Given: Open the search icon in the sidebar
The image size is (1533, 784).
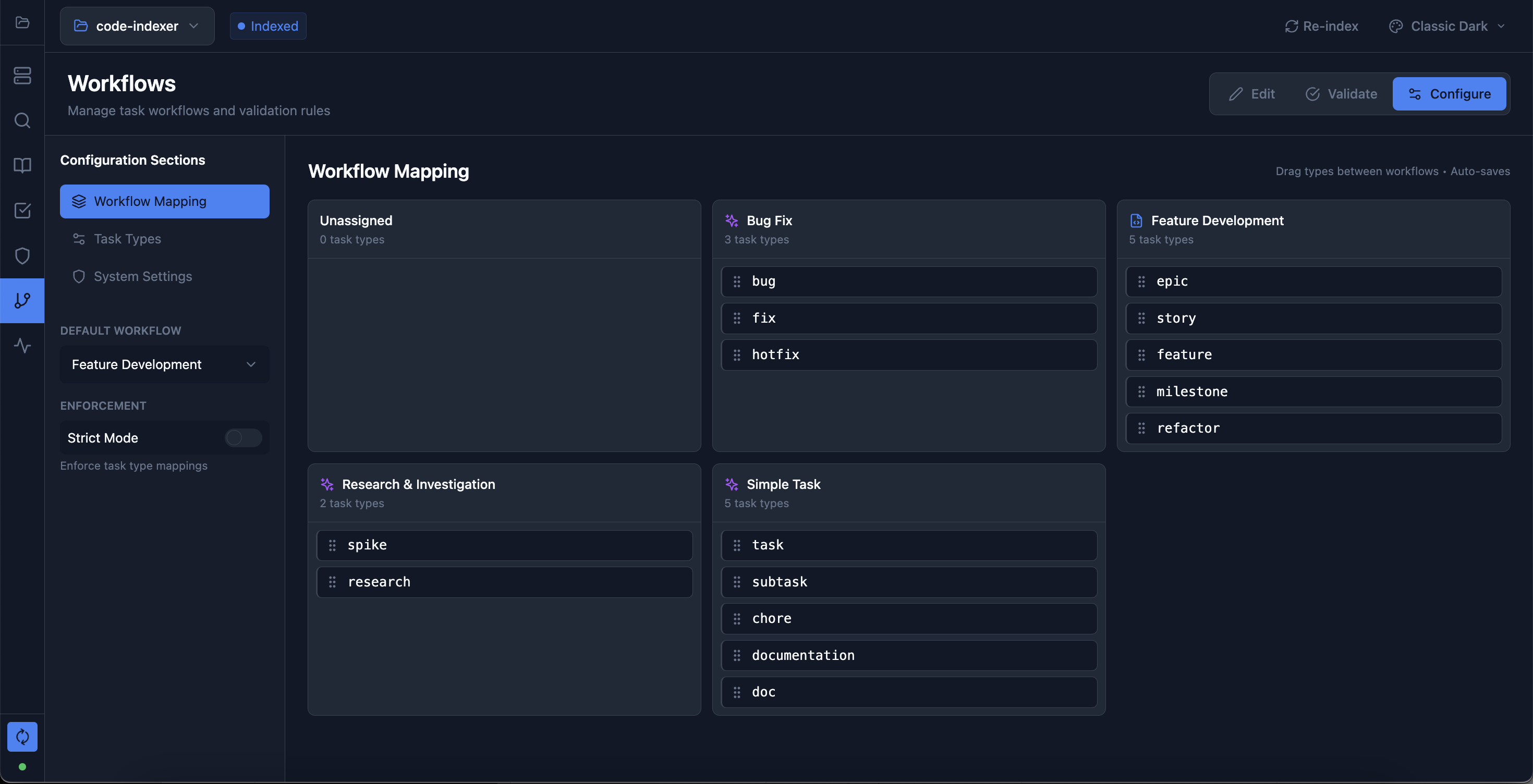Looking at the screenshot, I should click(x=22, y=121).
